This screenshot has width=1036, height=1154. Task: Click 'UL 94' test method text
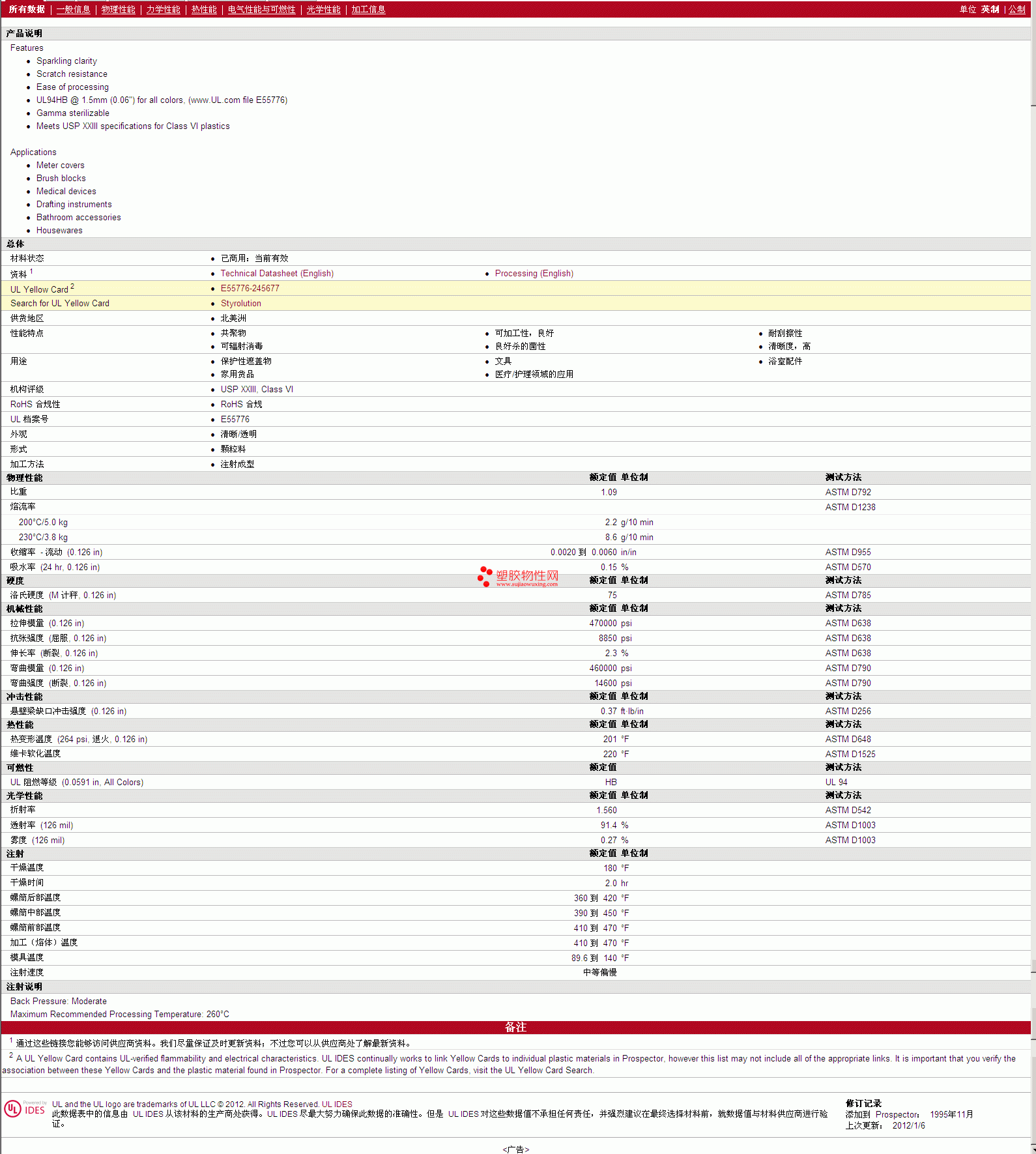836,783
